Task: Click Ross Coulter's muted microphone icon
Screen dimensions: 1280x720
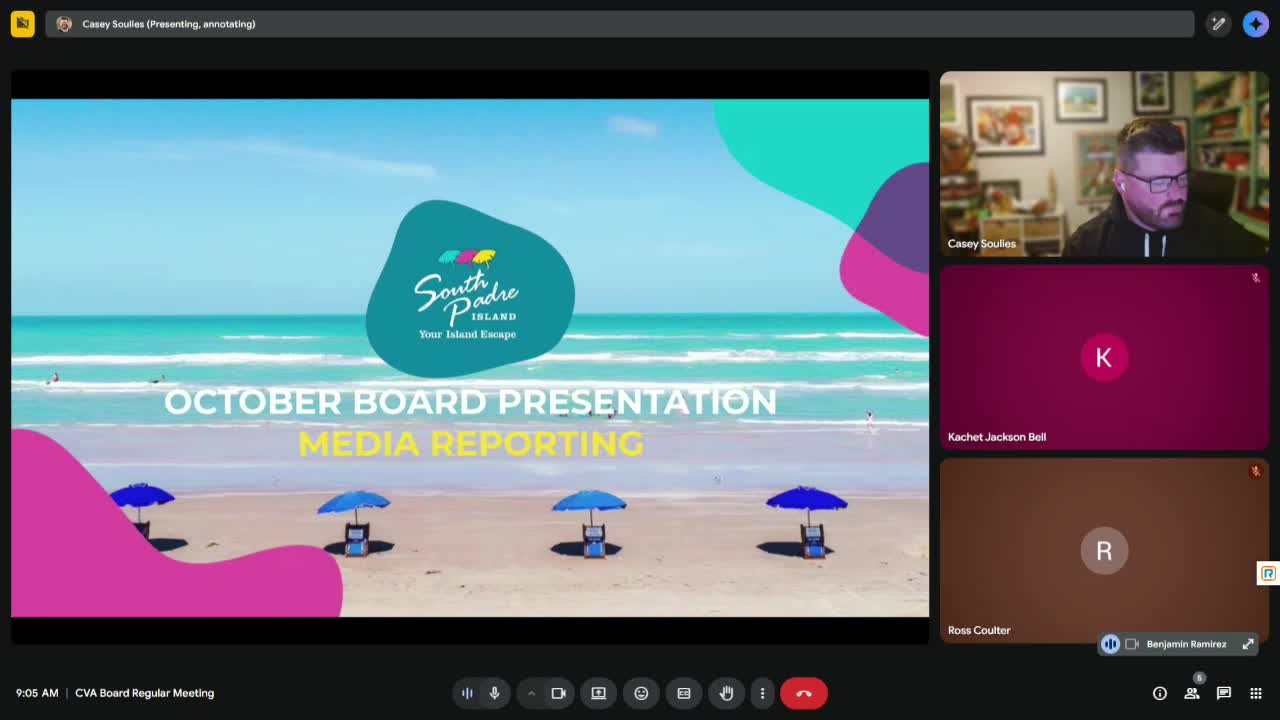Action: click(x=1256, y=471)
